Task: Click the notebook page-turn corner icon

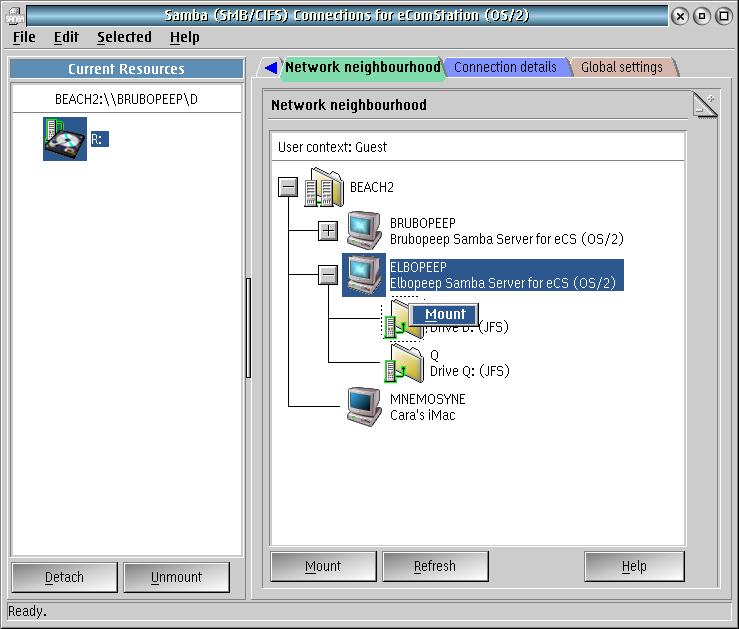Action: pyautogui.click(x=705, y=105)
